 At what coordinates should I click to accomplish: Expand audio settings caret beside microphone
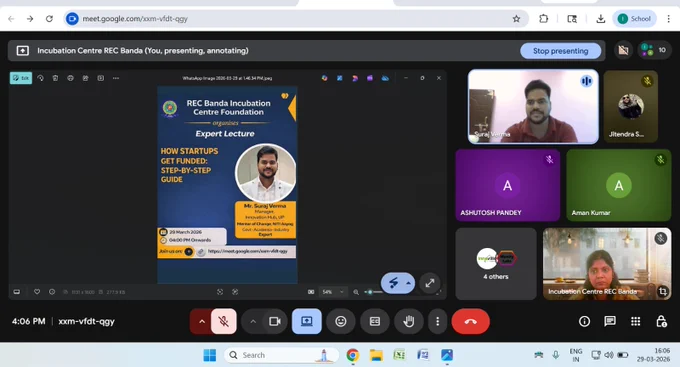point(202,321)
